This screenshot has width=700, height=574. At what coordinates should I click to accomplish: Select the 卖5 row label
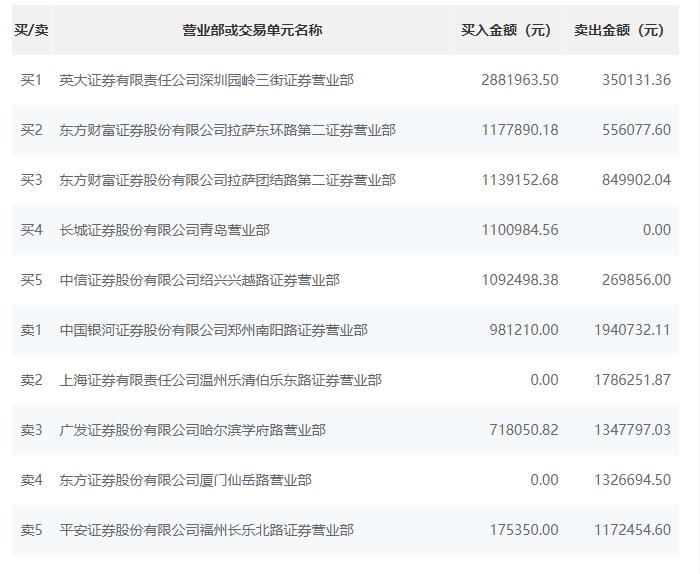pyautogui.click(x=31, y=530)
